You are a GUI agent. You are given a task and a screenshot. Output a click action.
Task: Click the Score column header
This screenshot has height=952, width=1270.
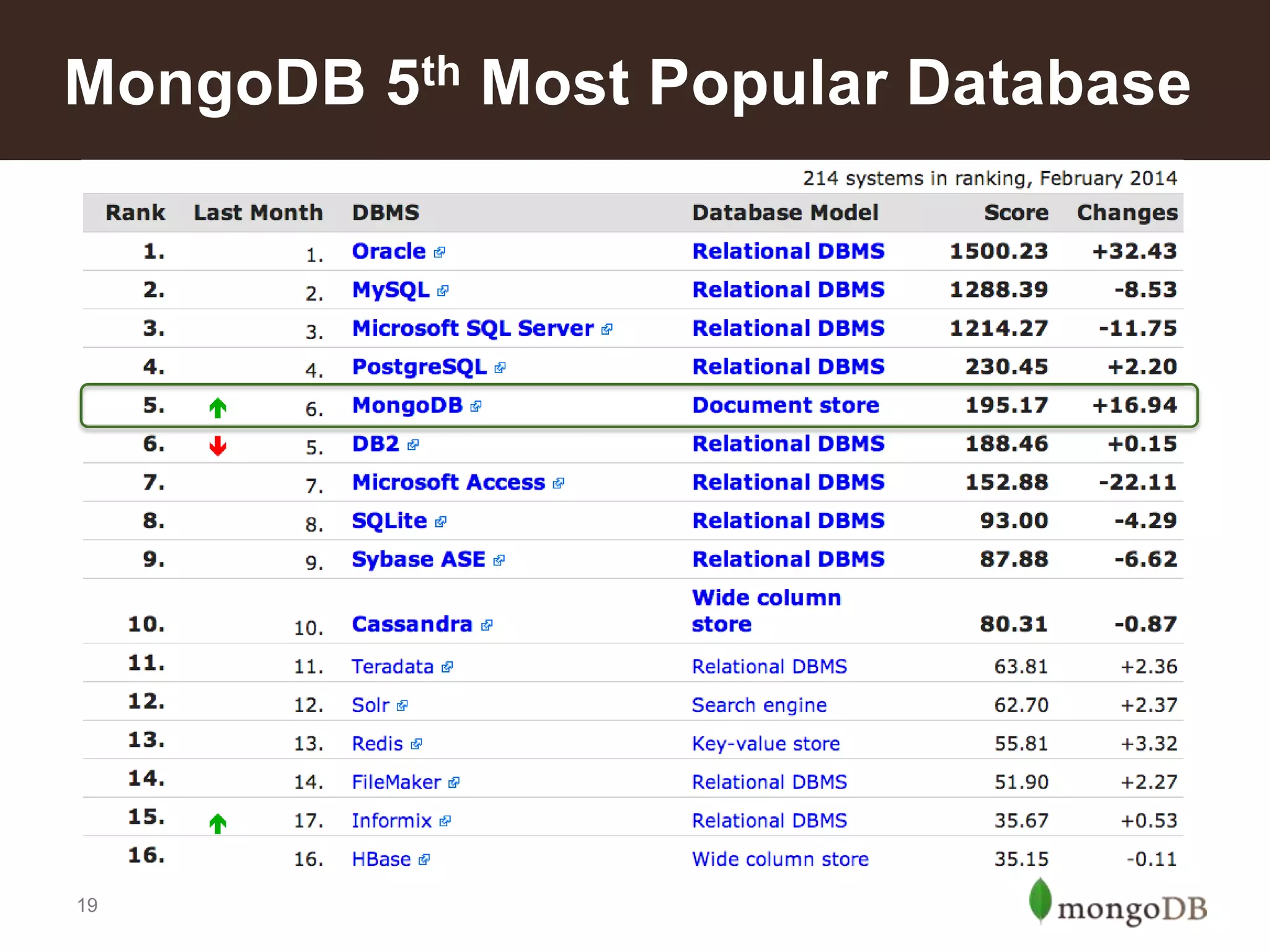[x=1016, y=213]
